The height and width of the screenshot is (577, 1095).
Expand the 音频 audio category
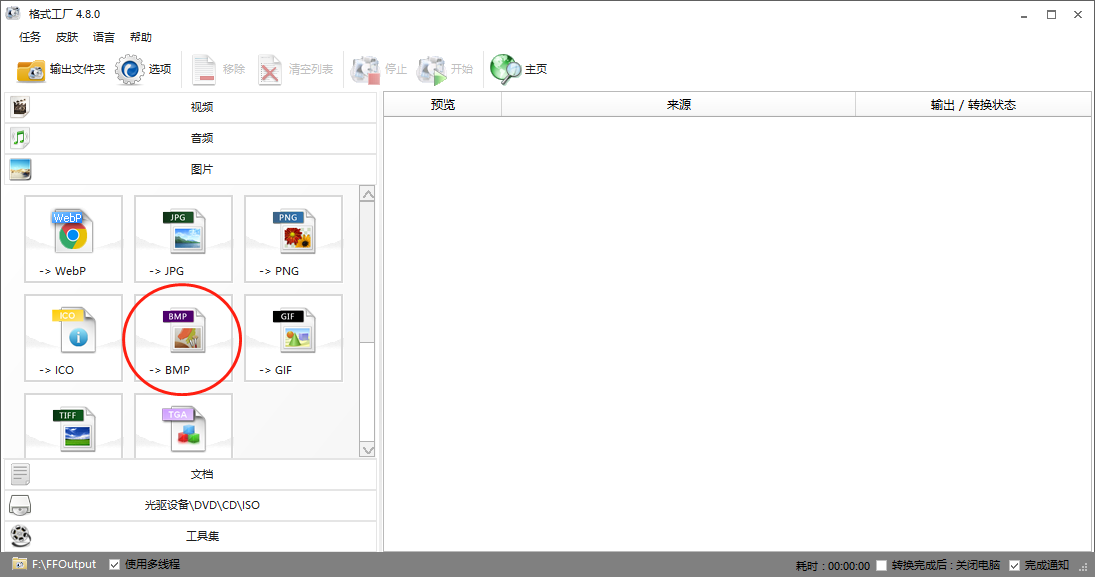point(191,138)
